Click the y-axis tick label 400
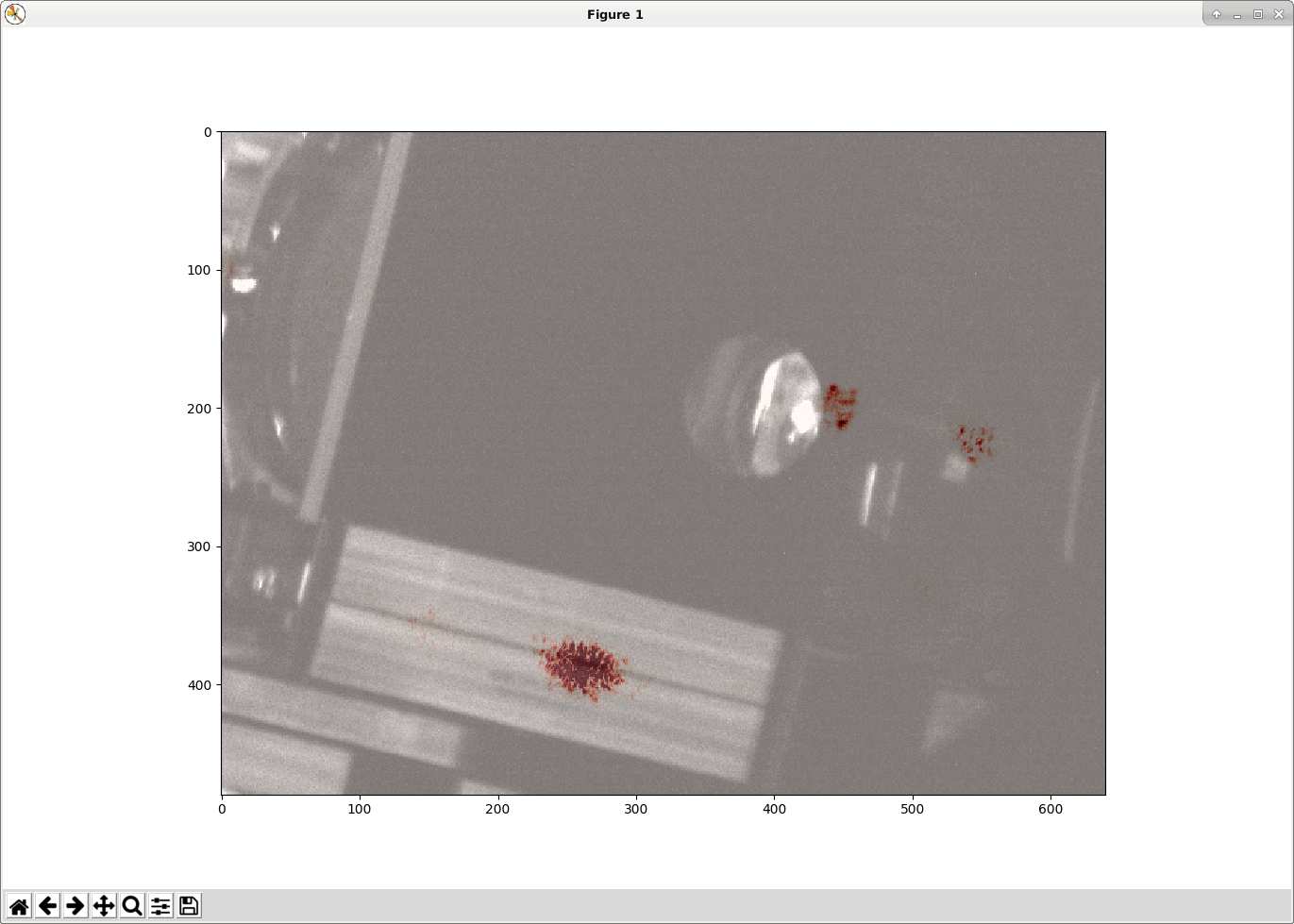1294x924 pixels. coord(200,685)
